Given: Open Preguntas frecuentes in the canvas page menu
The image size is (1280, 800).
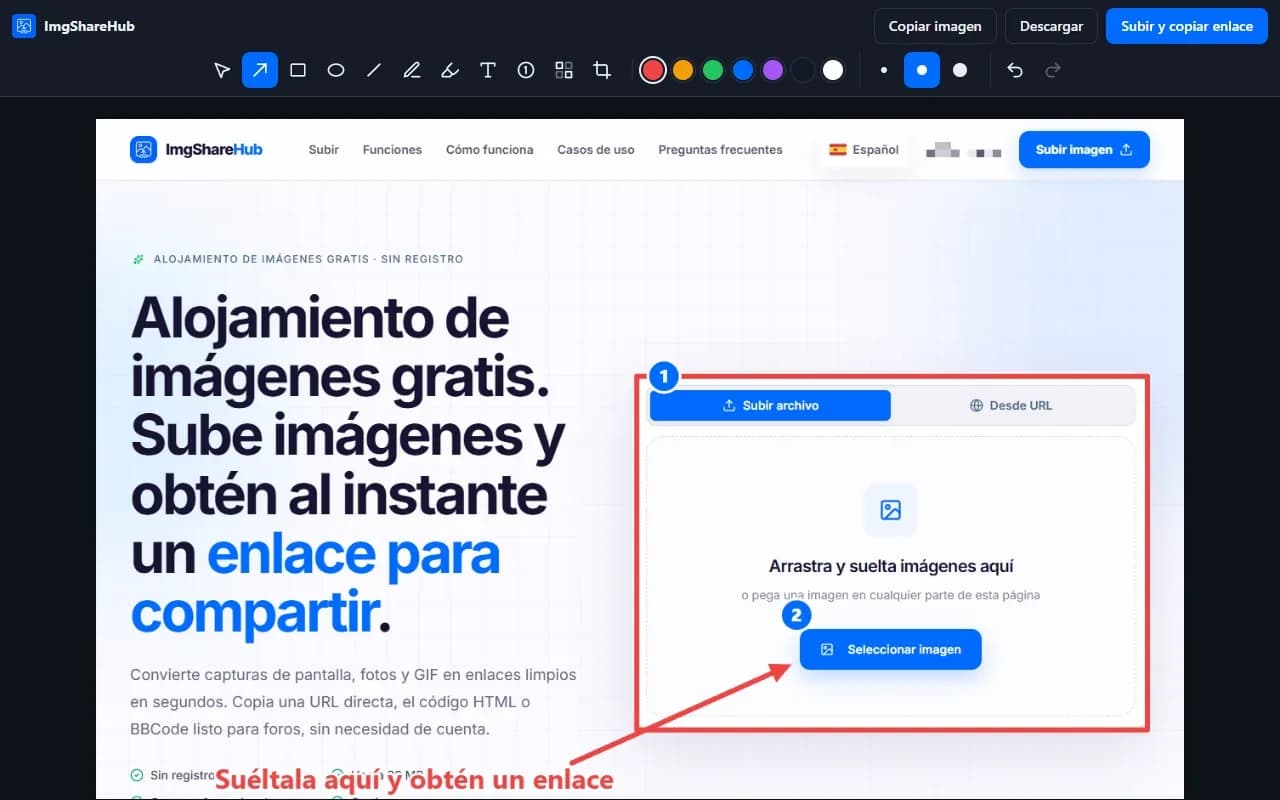Looking at the screenshot, I should [x=720, y=150].
